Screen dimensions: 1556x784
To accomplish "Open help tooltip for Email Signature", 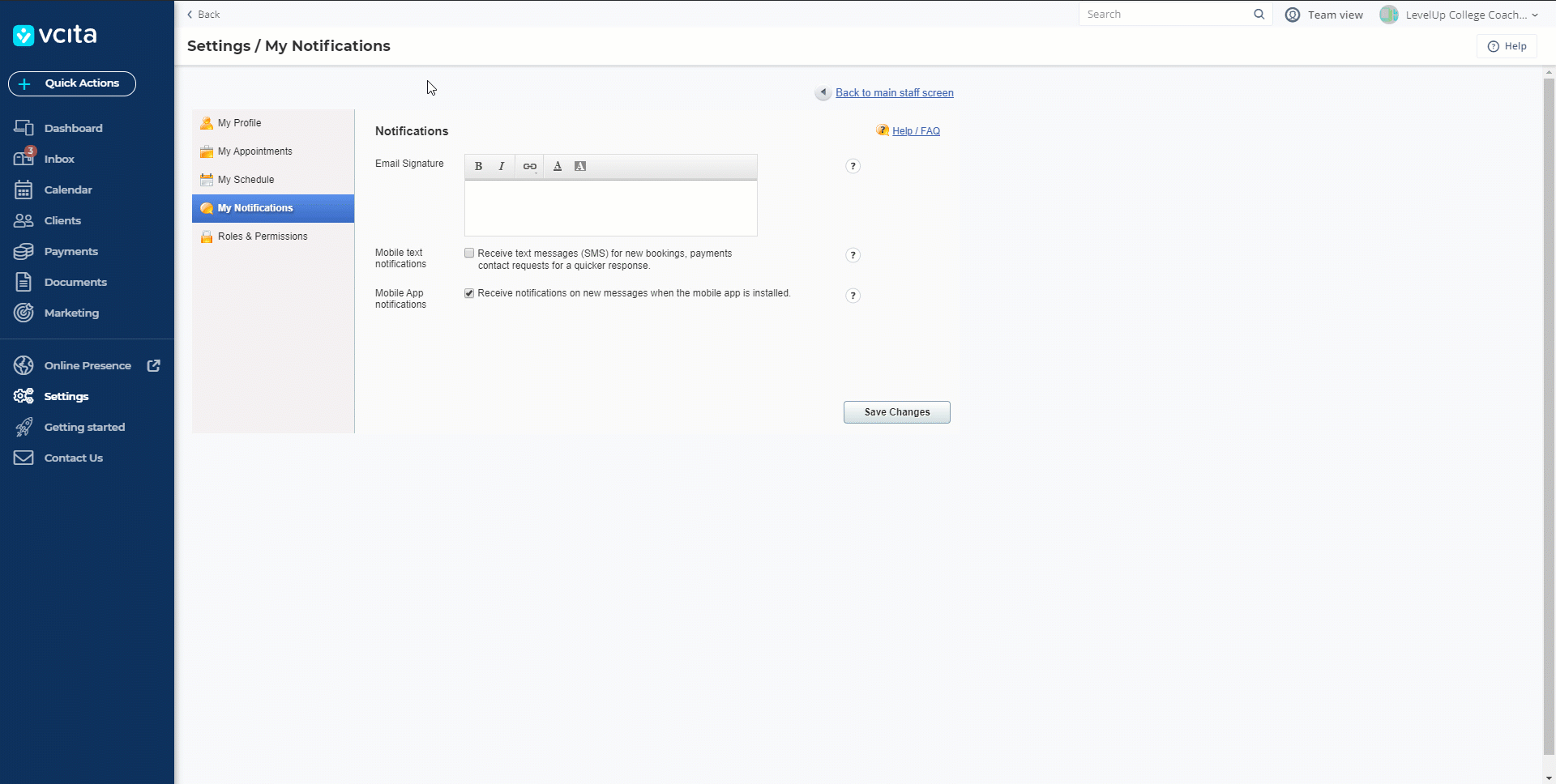I will [x=853, y=166].
